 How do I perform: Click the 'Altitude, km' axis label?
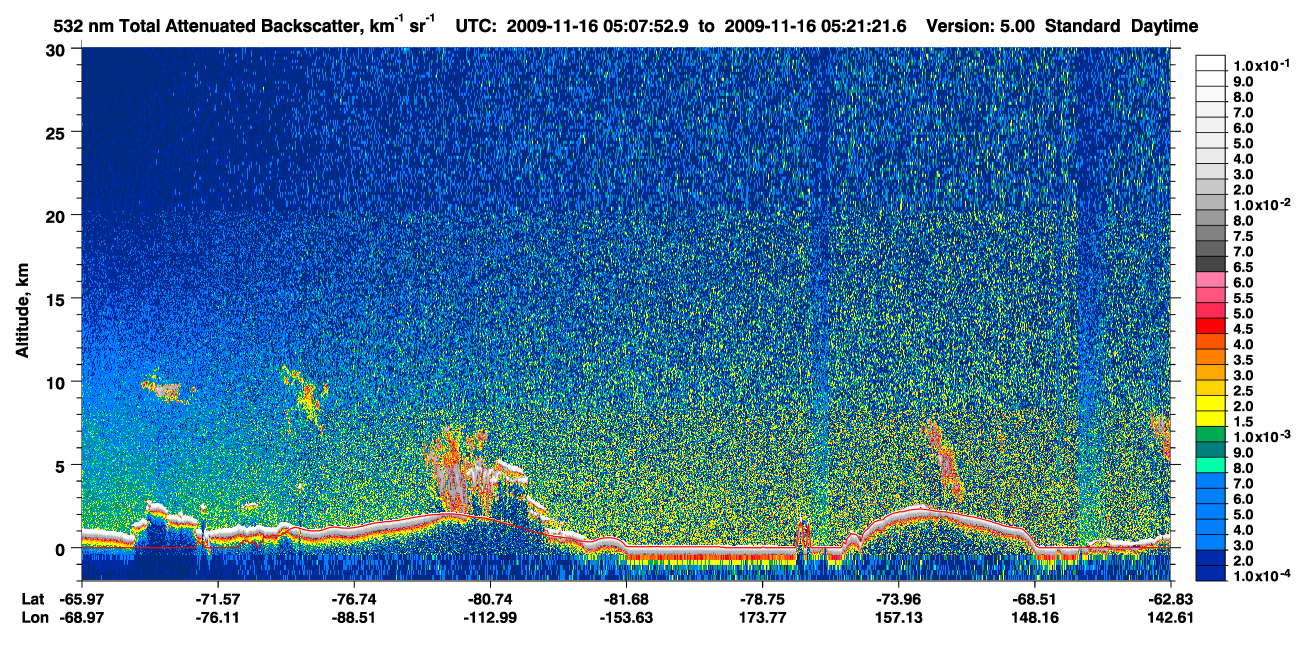pyautogui.click(x=22, y=312)
